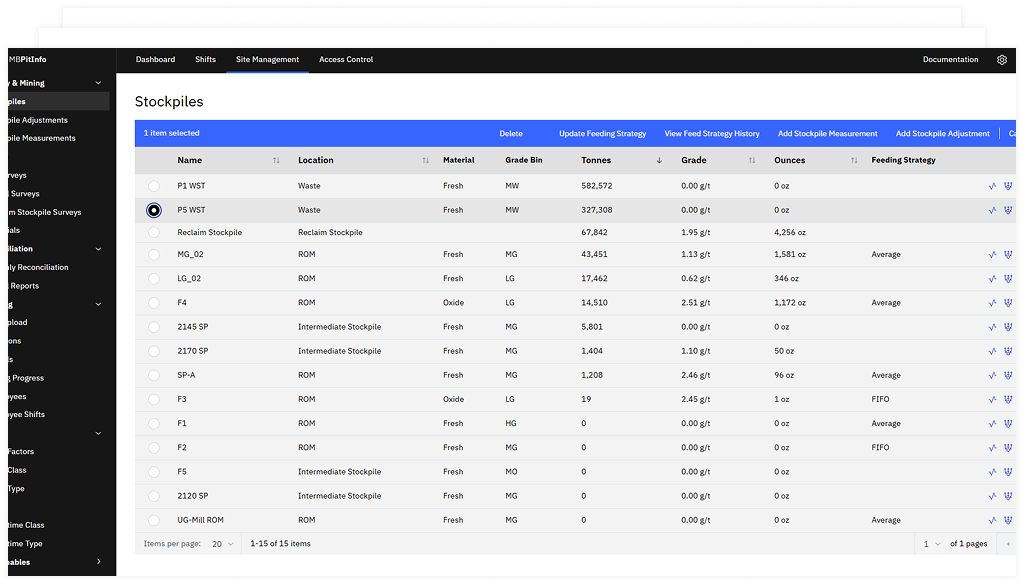The width and height of the screenshot is (1024, 584).
Task: Collapse the Mining sidebar section chevron
Action: point(99,83)
